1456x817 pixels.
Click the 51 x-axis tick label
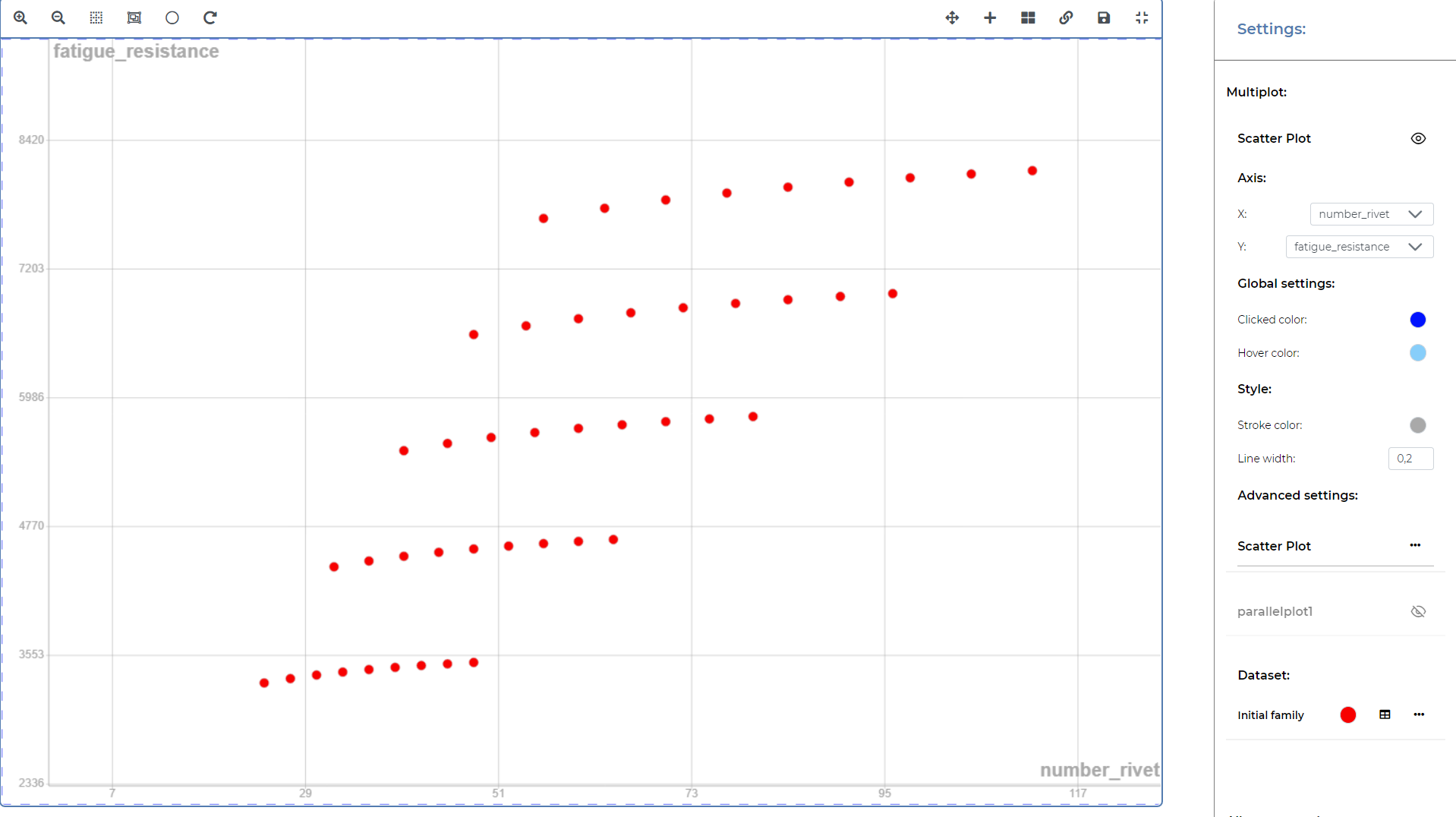click(498, 793)
